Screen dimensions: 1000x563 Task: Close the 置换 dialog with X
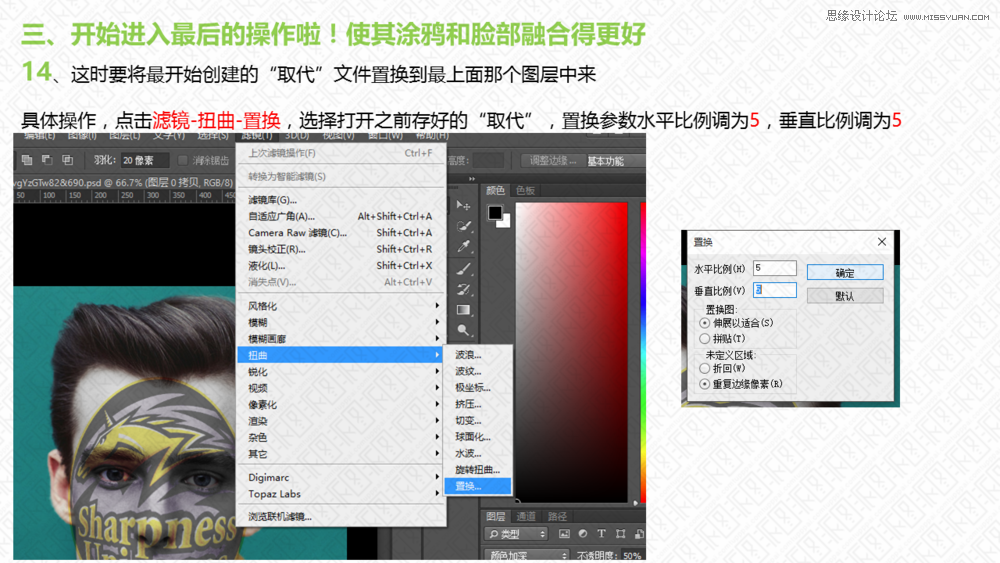[882, 242]
